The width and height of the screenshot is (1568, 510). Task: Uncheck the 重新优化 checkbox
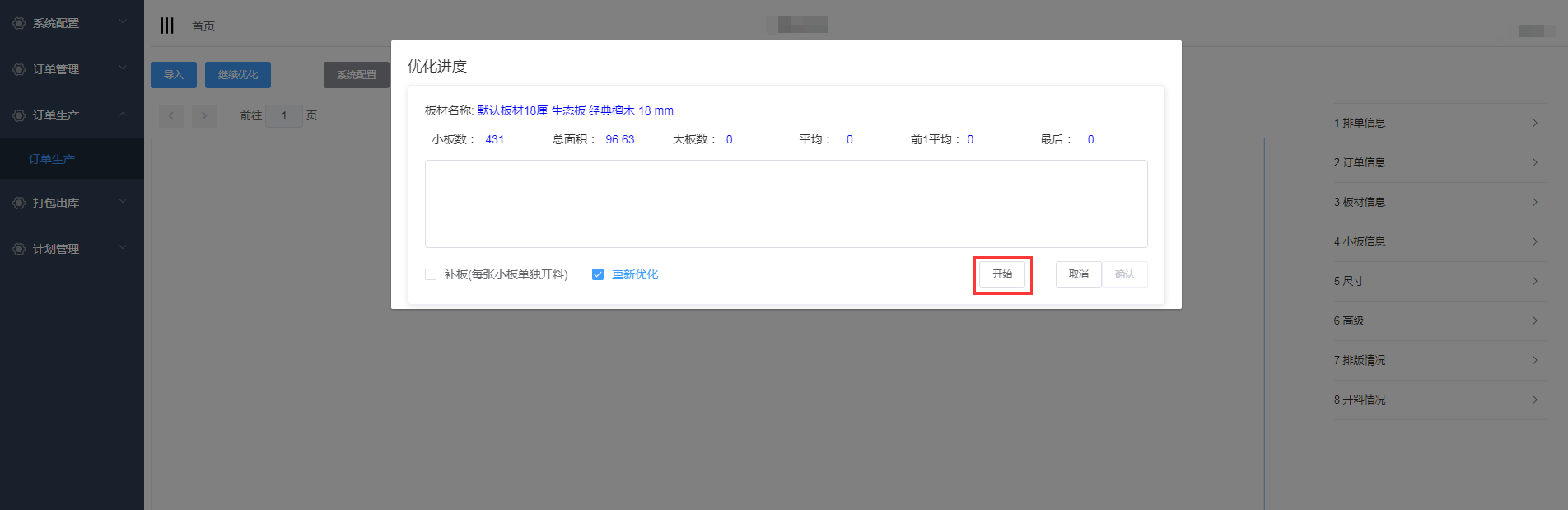click(x=598, y=274)
